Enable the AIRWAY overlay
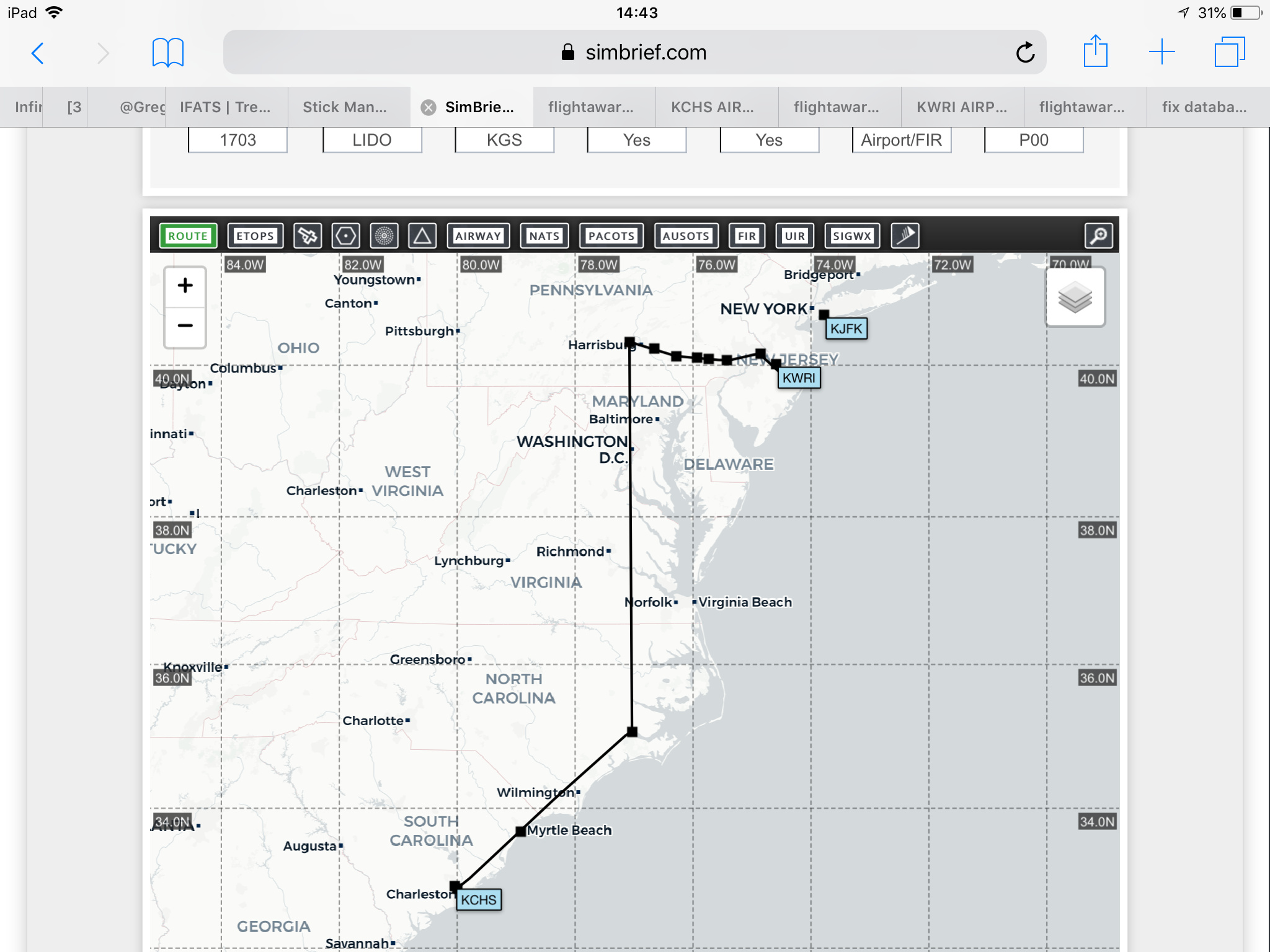 point(477,236)
